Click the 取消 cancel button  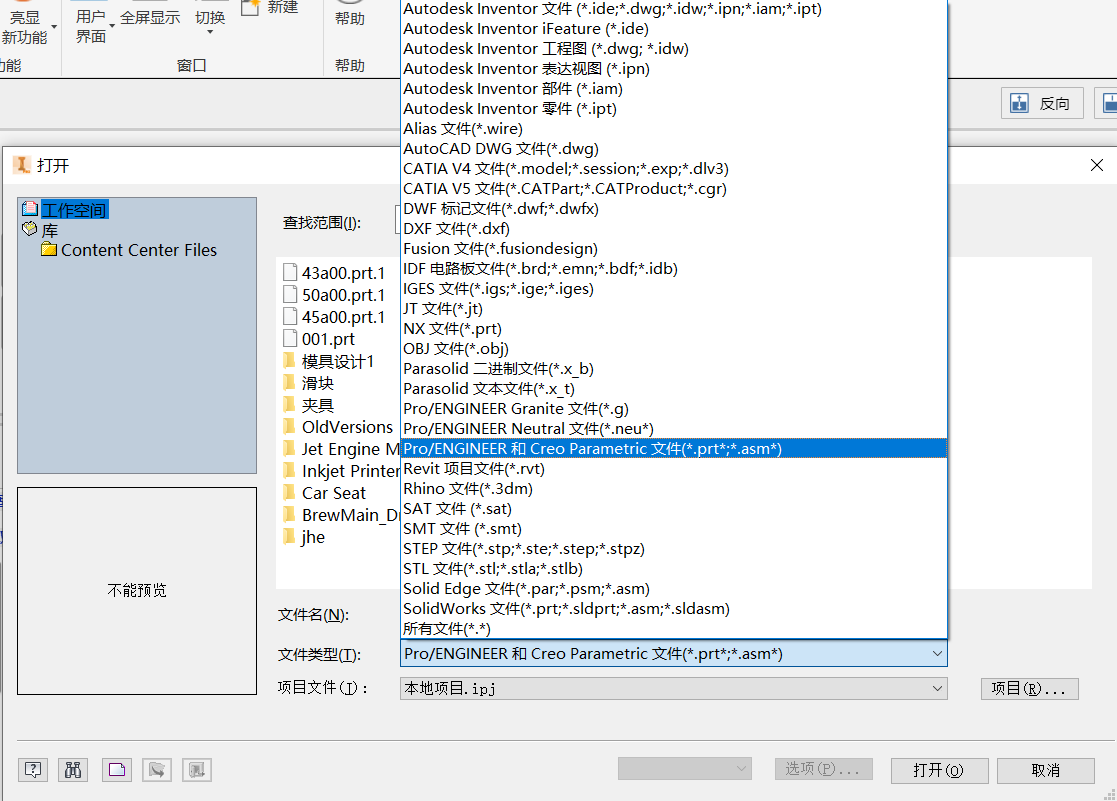(x=1046, y=770)
